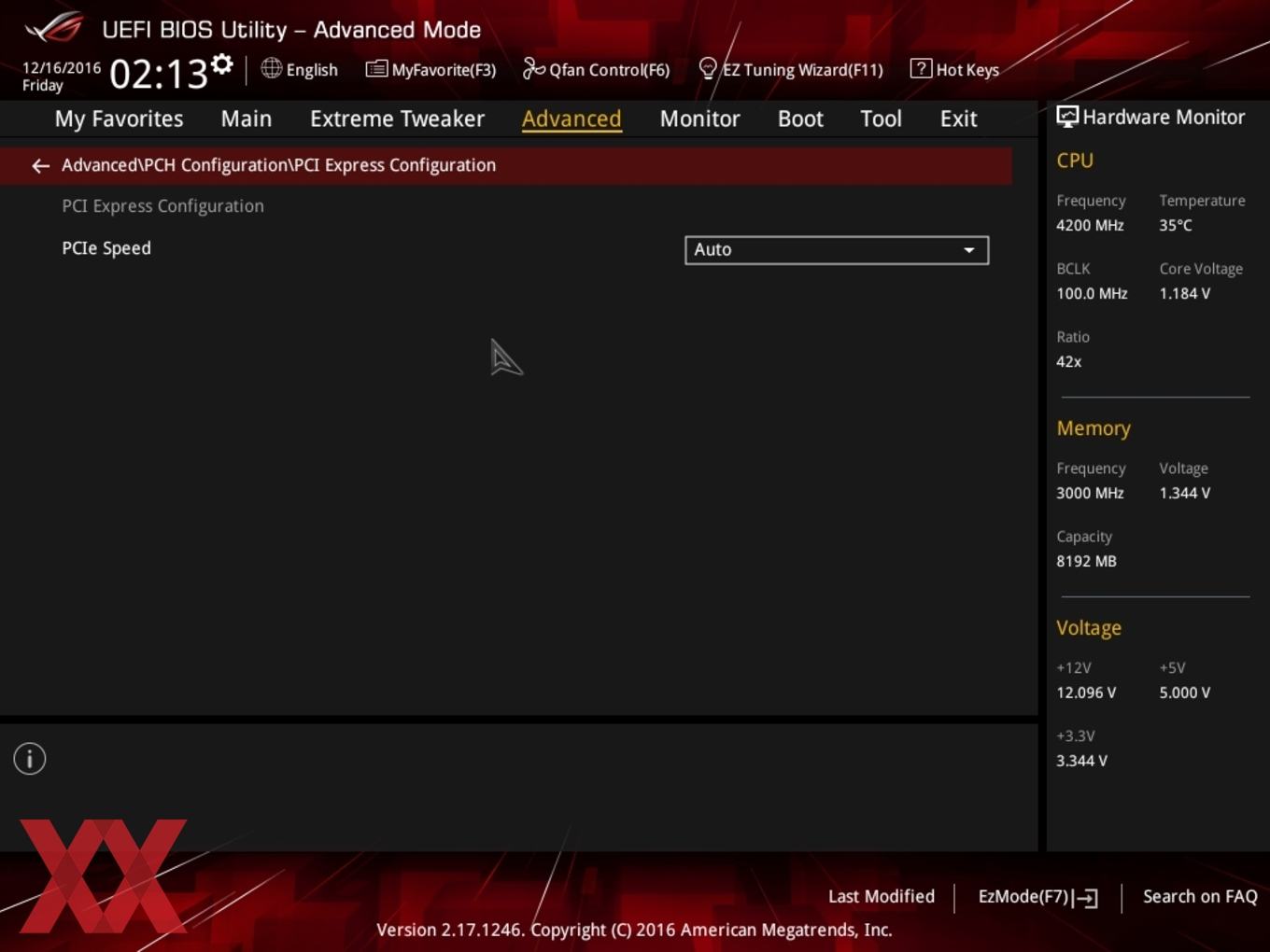
Task: Click the Memory section heading
Action: point(1094,428)
